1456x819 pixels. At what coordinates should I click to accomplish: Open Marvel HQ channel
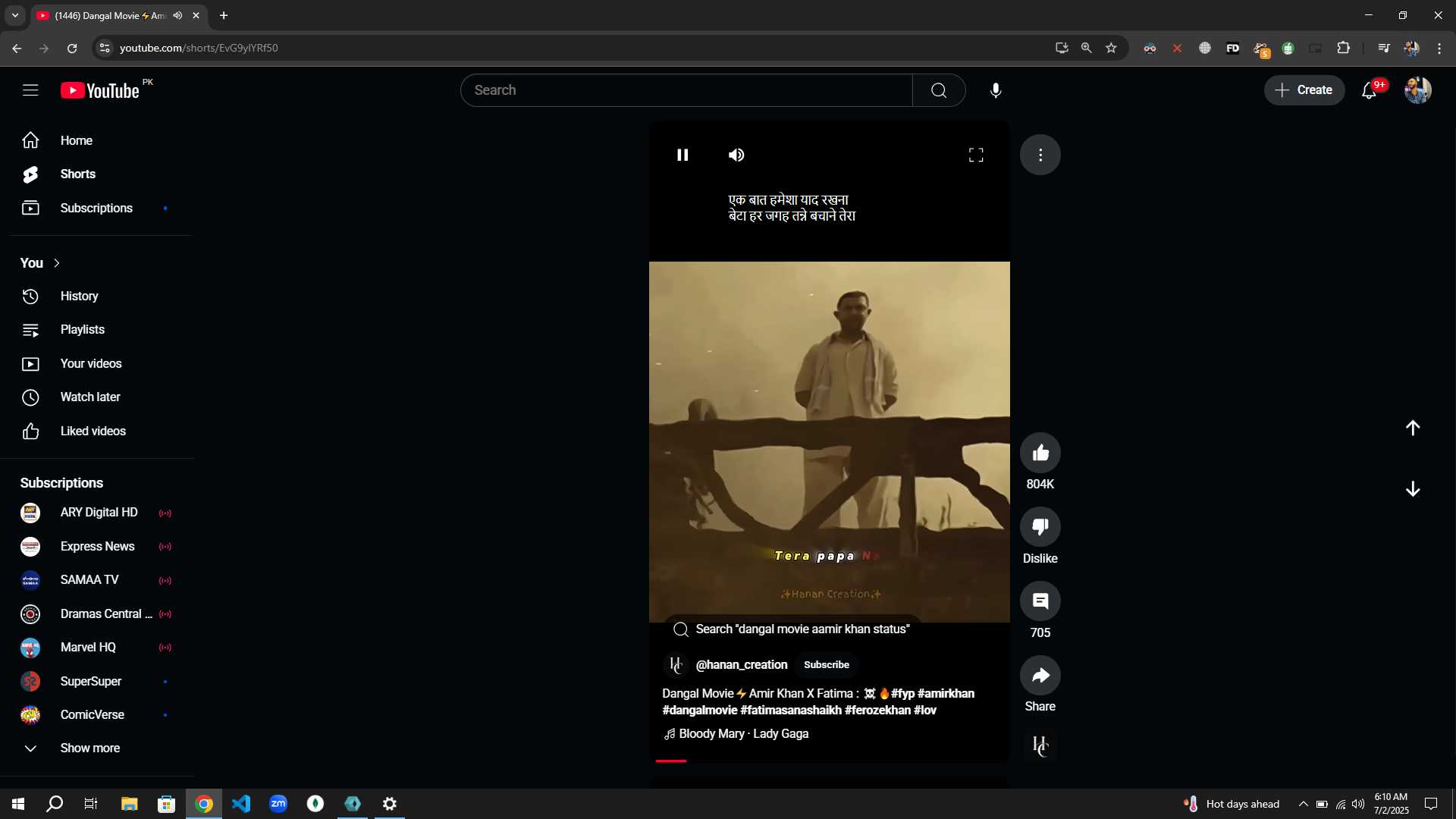97,648
